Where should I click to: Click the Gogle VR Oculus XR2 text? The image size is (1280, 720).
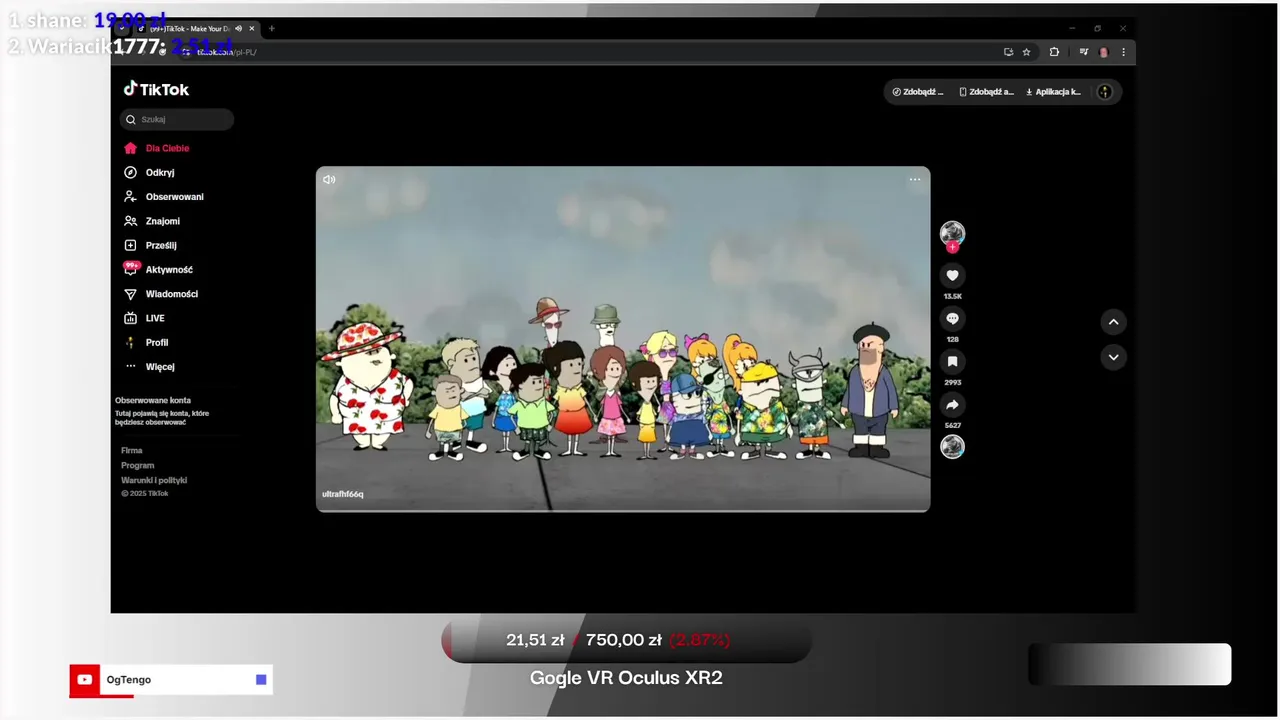tap(626, 678)
